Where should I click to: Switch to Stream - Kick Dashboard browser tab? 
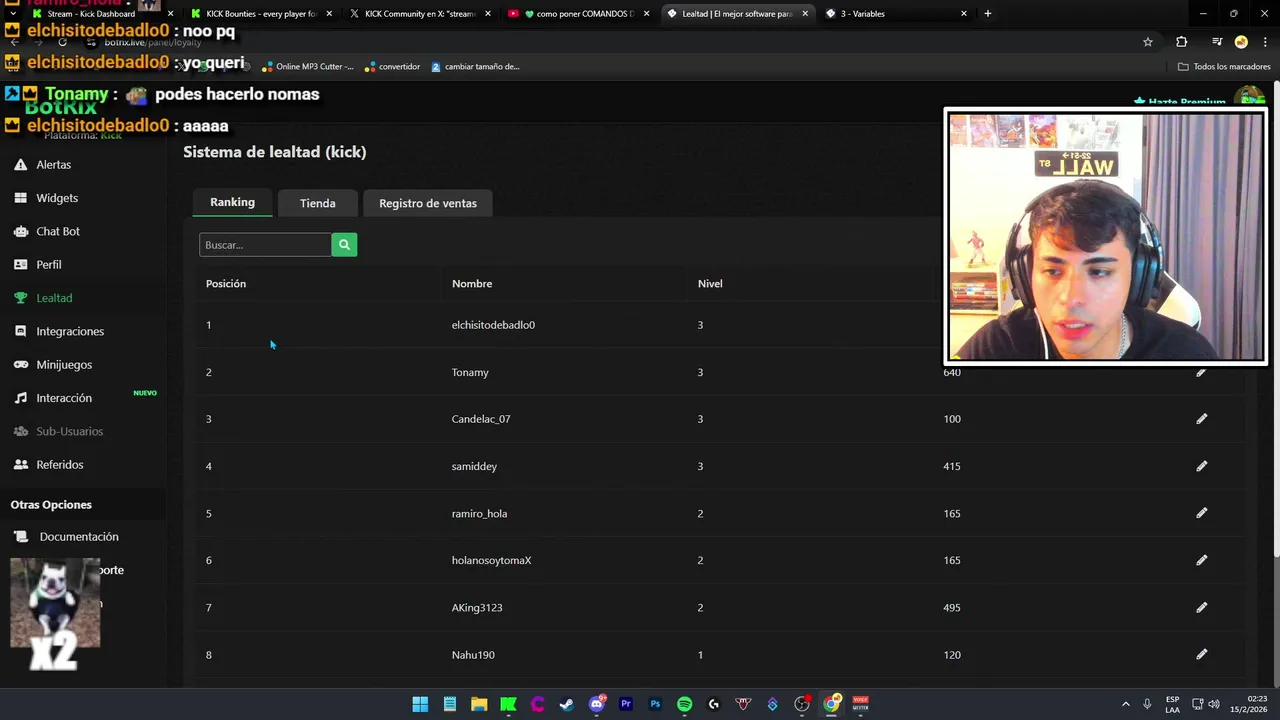100,13
